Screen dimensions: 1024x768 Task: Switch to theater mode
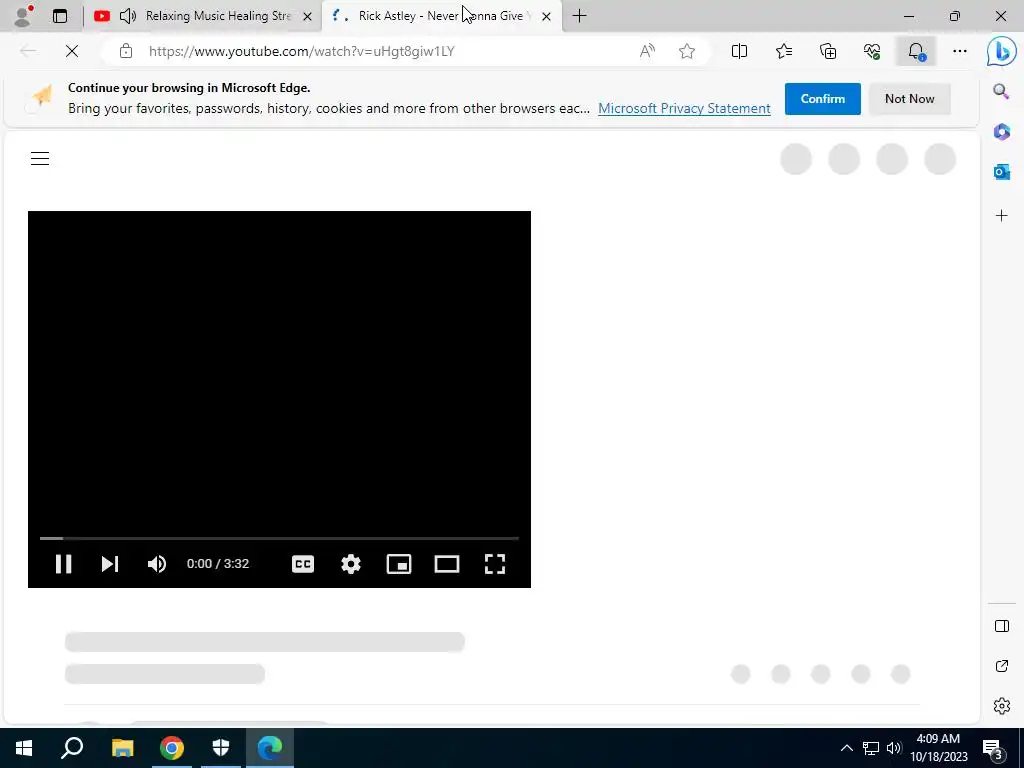click(x=447, y=564)
